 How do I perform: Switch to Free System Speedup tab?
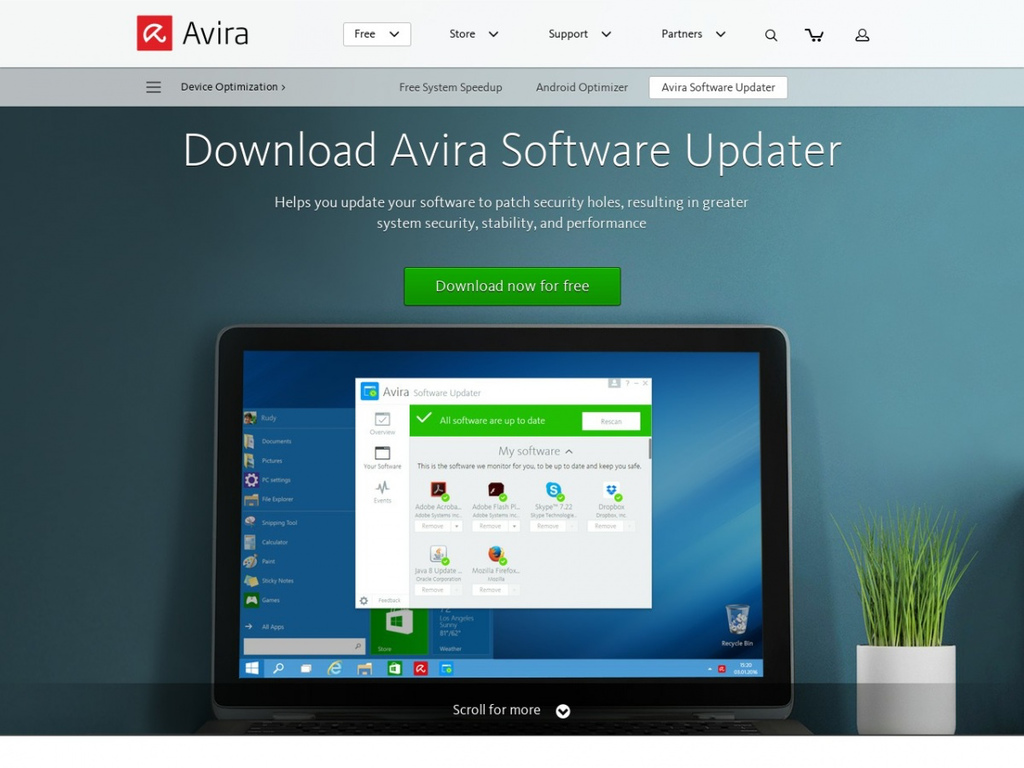[451, 88]
